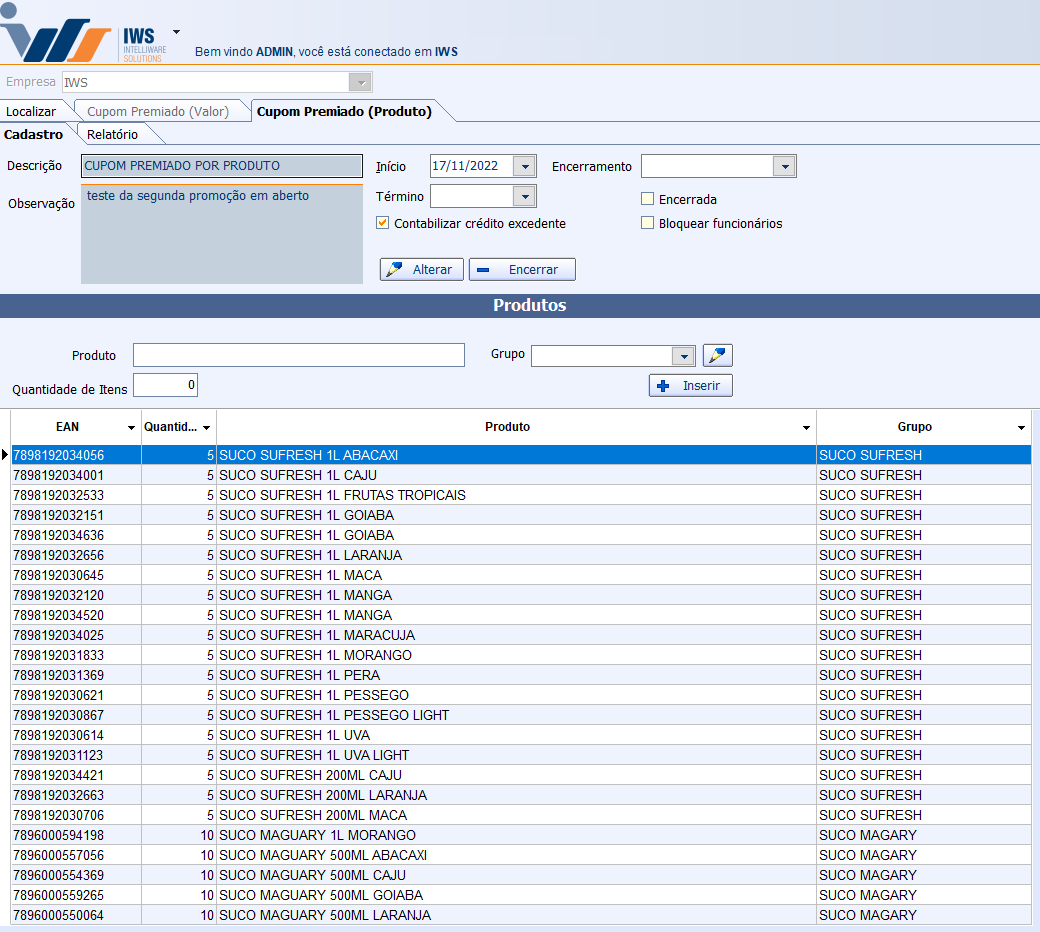1040x932 pixels.
Task: Expand the Término date picker
Action: click(524, 196)
